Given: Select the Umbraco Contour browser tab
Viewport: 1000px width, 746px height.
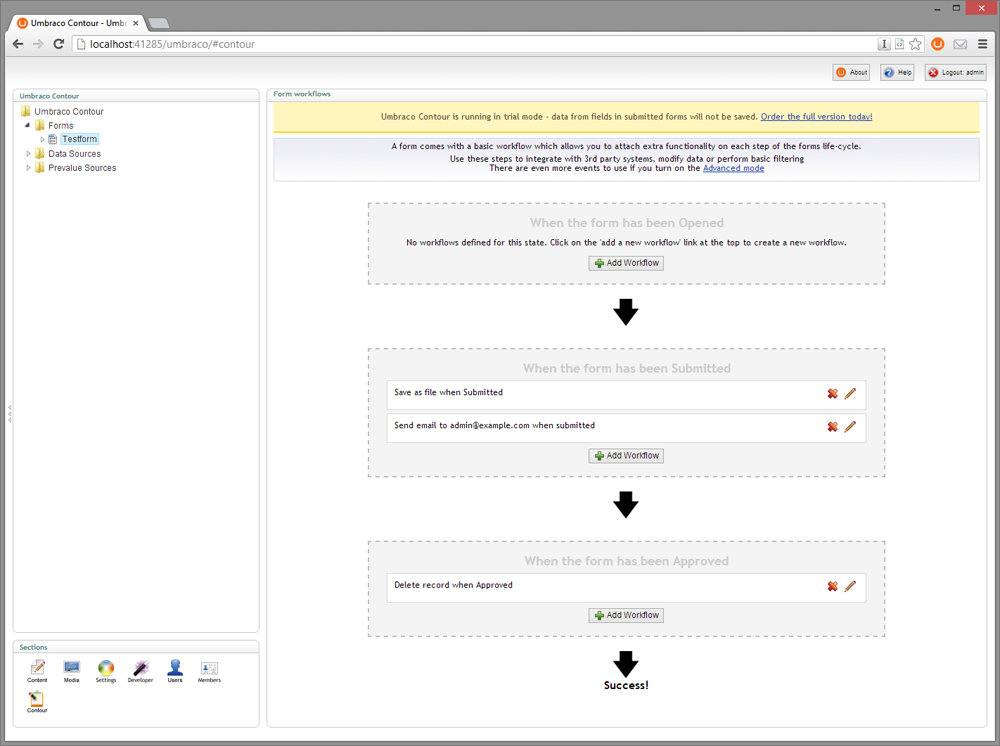Looking at the screenshot, I should pyautogui.click(x=78, y=23).
